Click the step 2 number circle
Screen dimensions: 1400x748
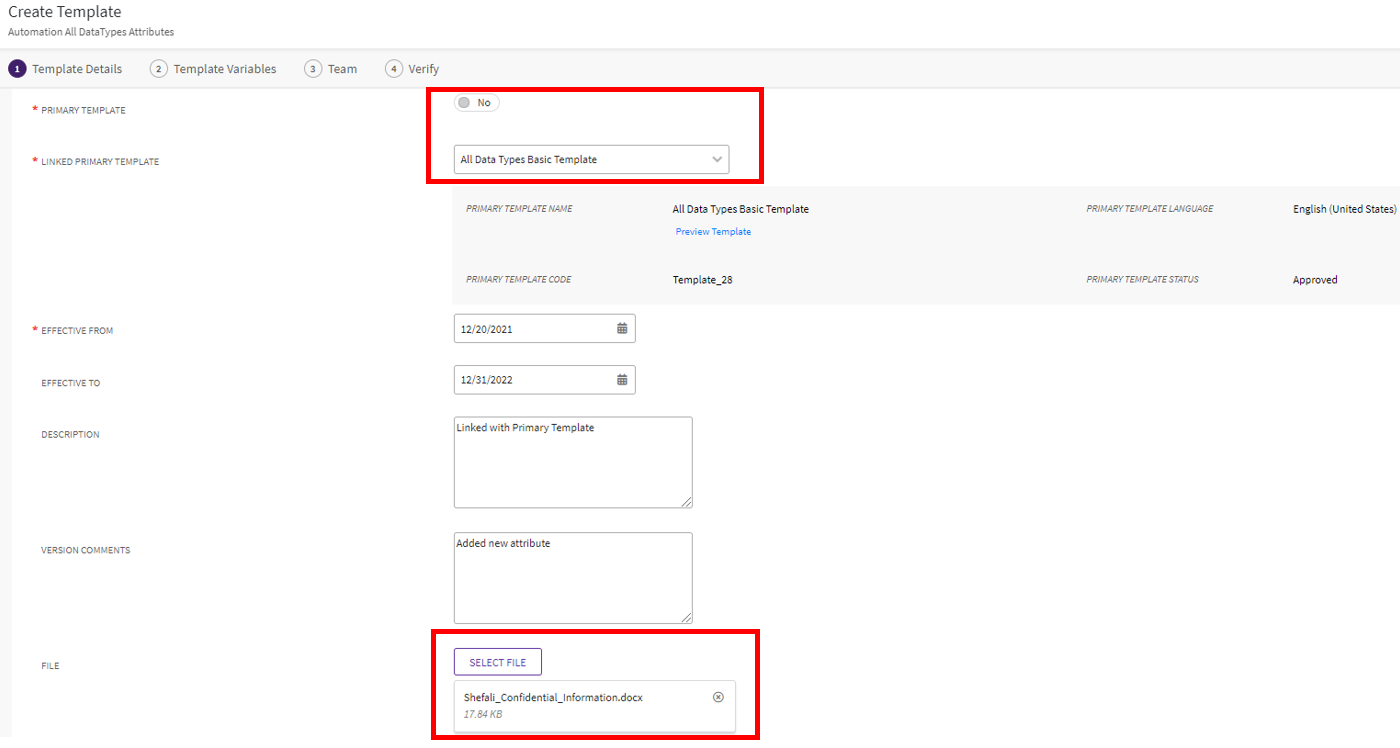[x=158, y=69]
